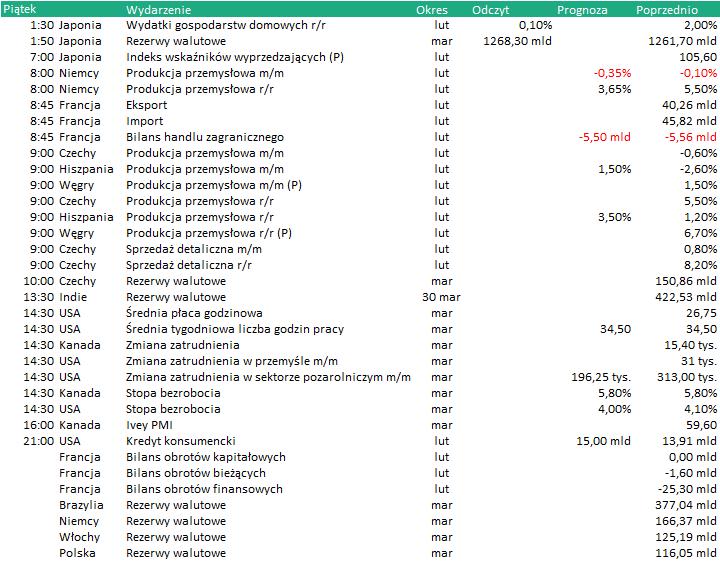
Task: Select the 'Ivey PMI' event
Action: (x=149, y=426)
